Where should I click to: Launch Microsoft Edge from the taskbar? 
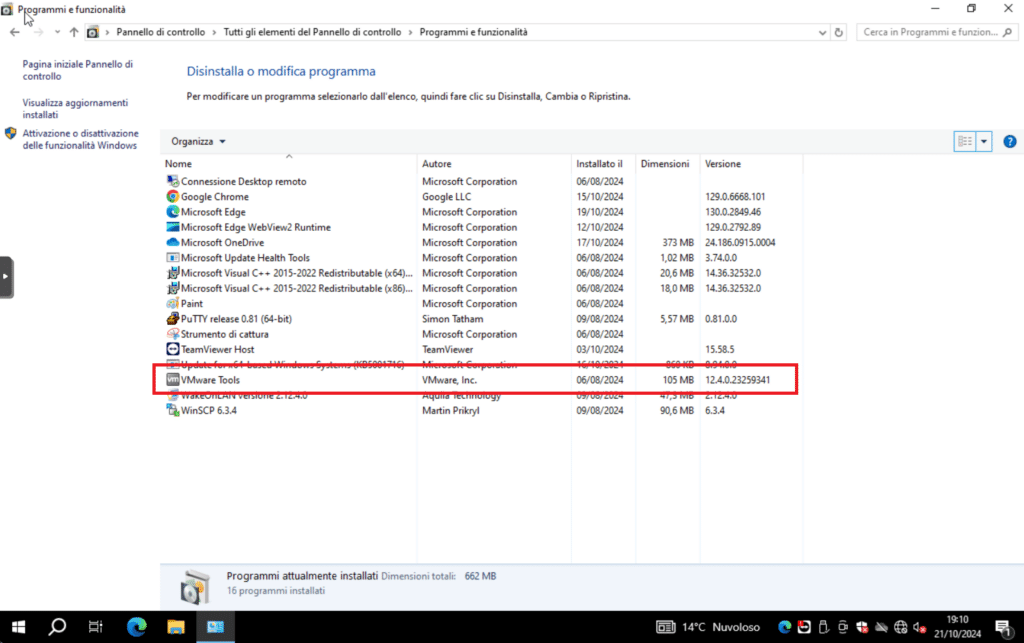click(x=136, y=627)
